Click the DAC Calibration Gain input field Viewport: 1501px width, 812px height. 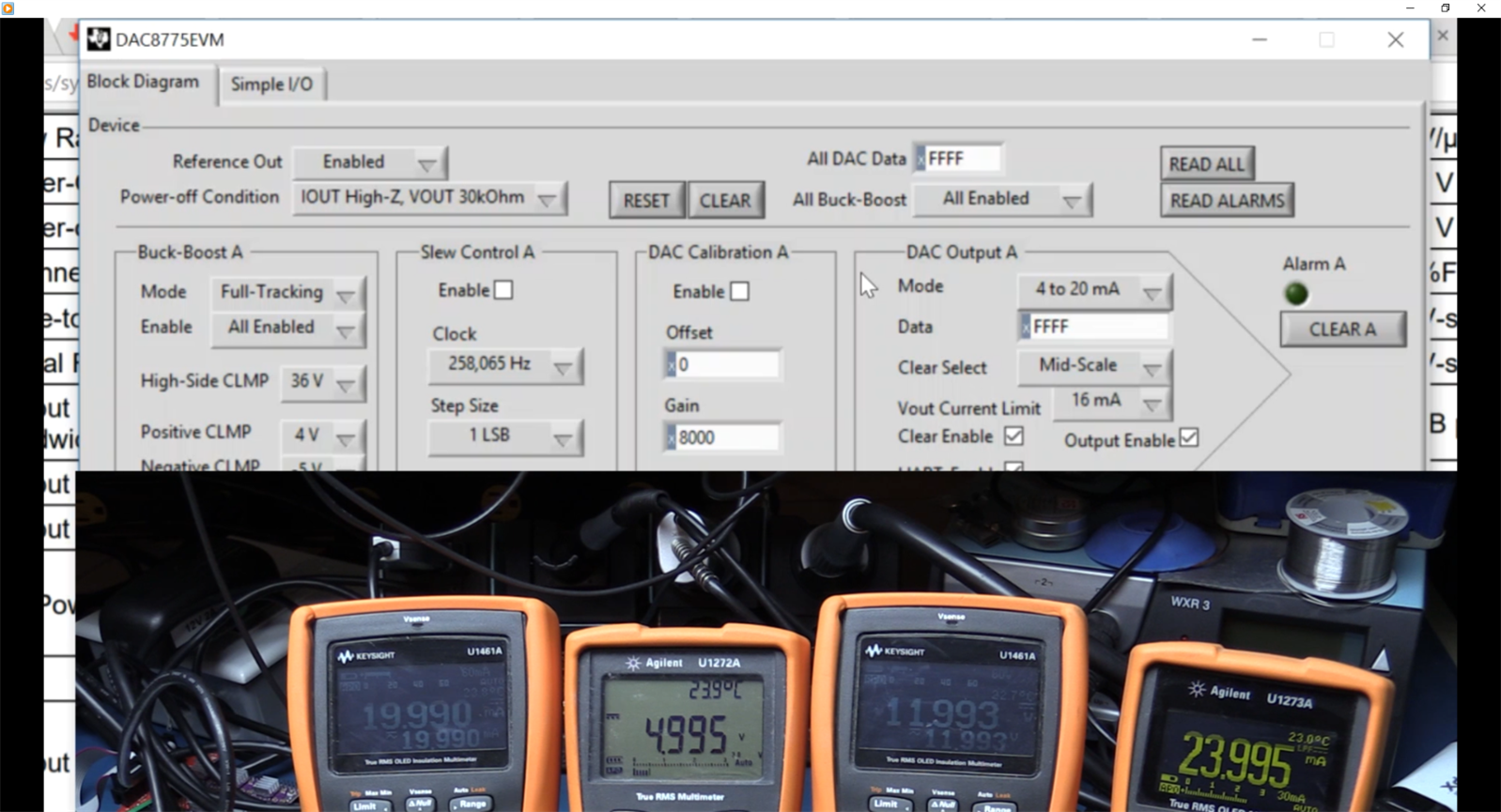pos(725,437)
